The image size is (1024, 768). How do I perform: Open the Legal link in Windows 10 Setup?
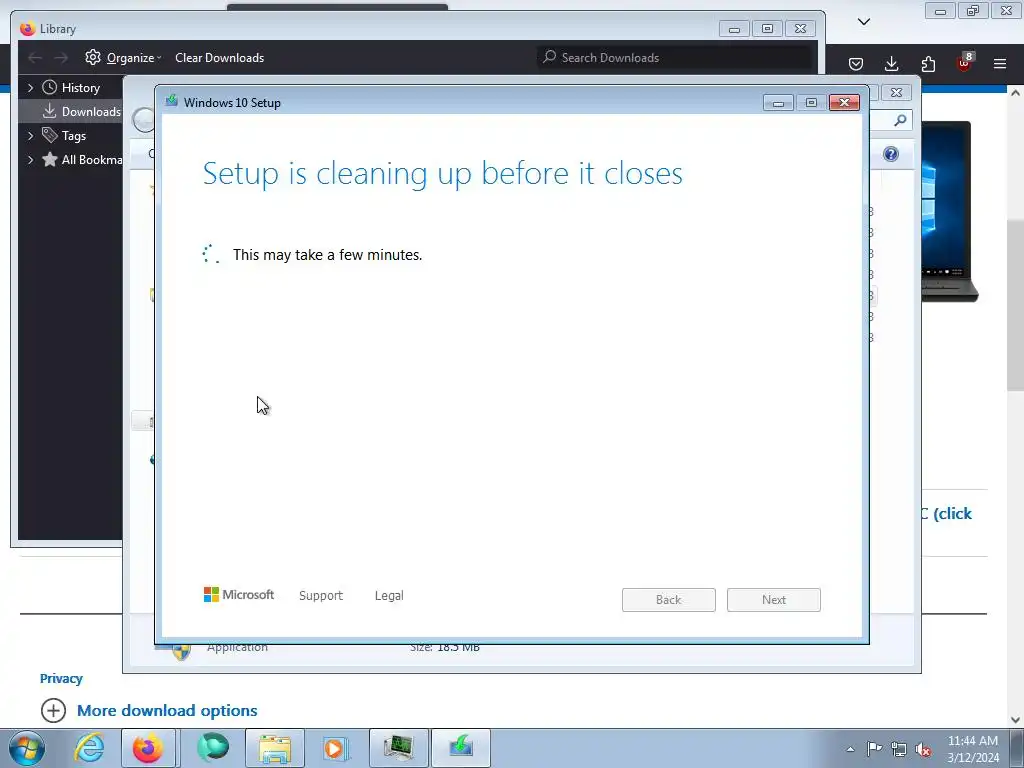[389, 596]
